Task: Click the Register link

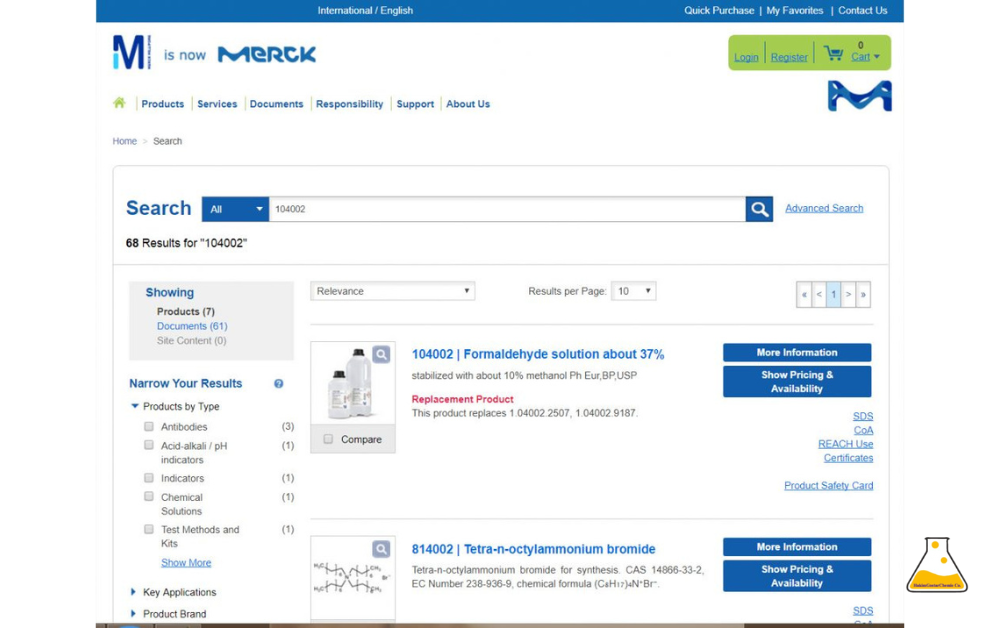Action: 789,57
